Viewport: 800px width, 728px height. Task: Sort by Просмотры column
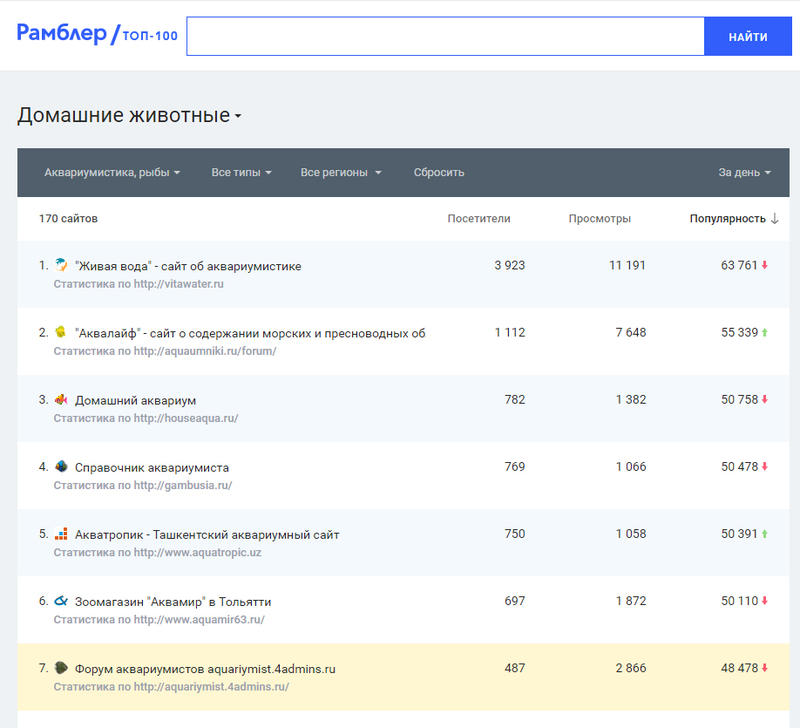[x=599, y=219]
